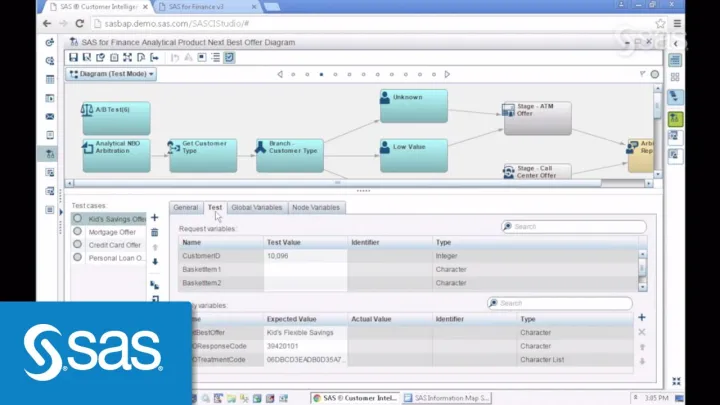Click the tiles grid icon in right panel
Viewport: 720px width, 405px height.
click(675, 77)
